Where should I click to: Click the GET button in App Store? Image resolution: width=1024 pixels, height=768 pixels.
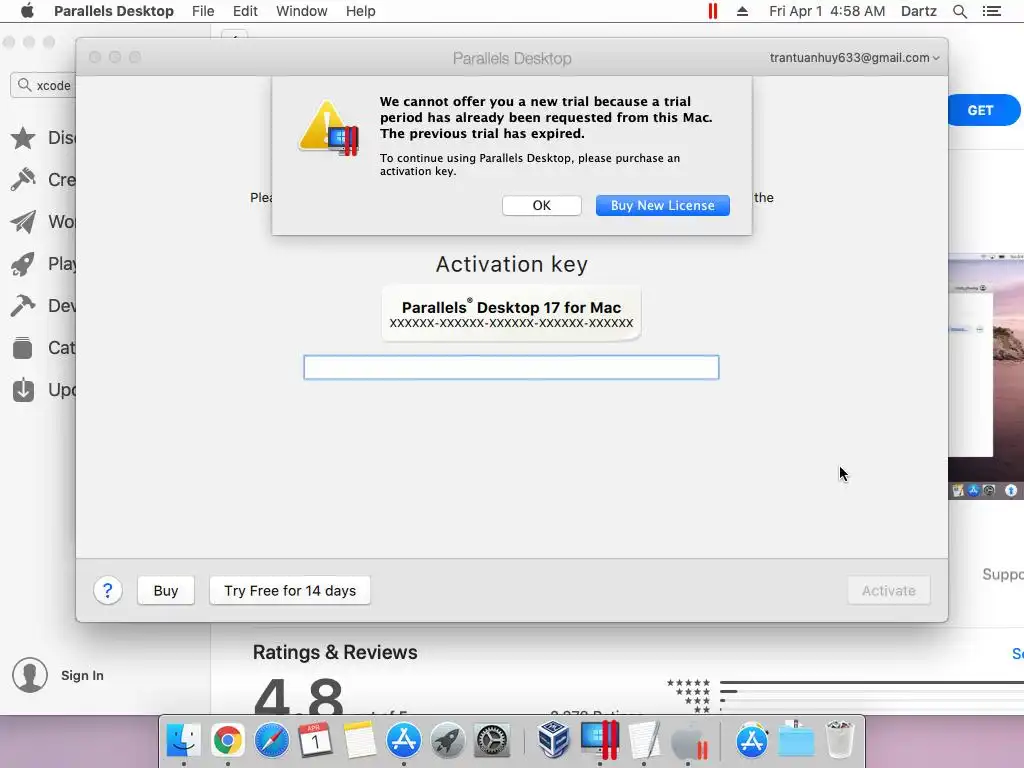coord(983,110)
